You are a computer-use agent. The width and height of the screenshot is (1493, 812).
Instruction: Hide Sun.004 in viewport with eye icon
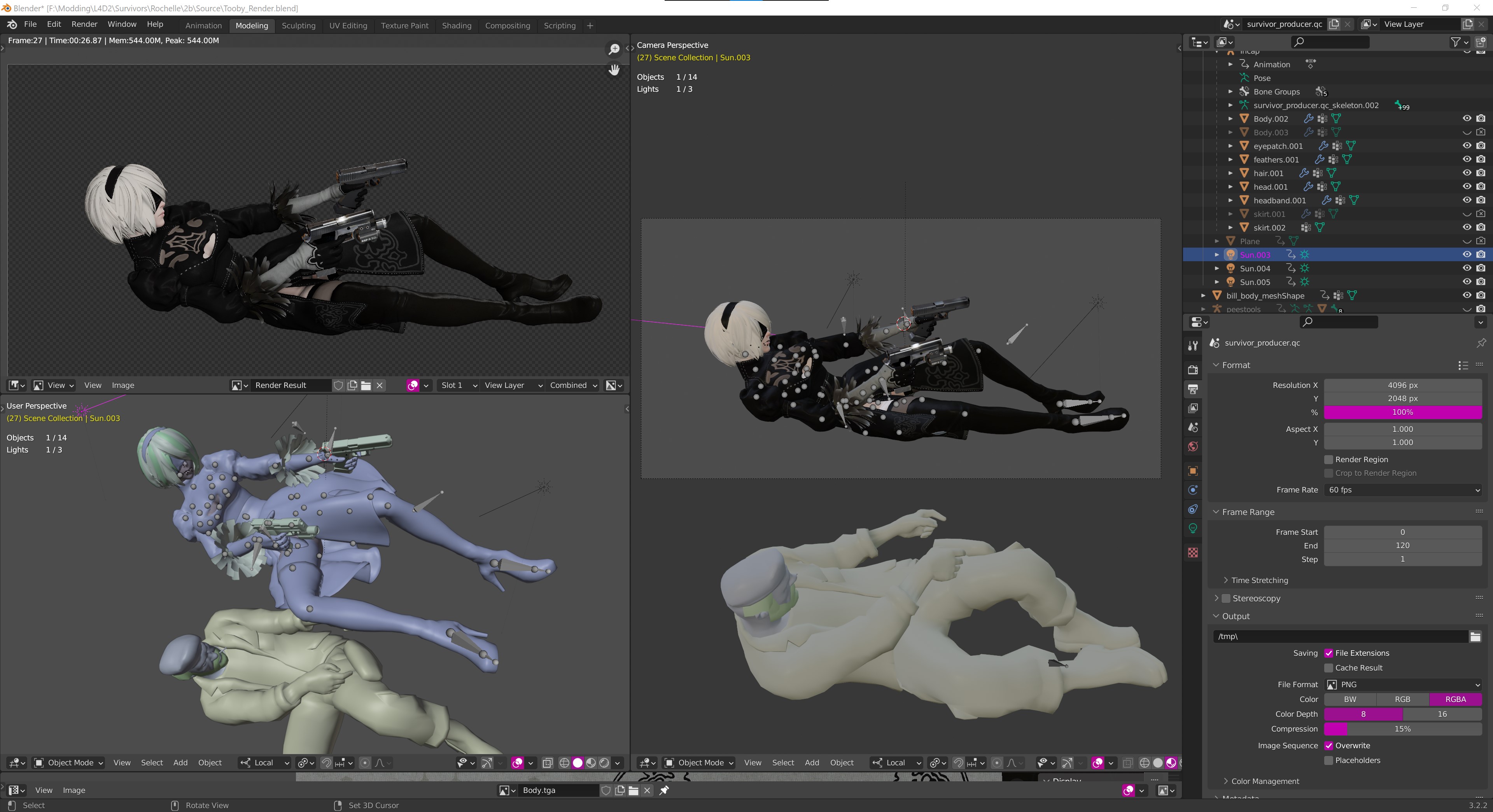point(1466,268)
